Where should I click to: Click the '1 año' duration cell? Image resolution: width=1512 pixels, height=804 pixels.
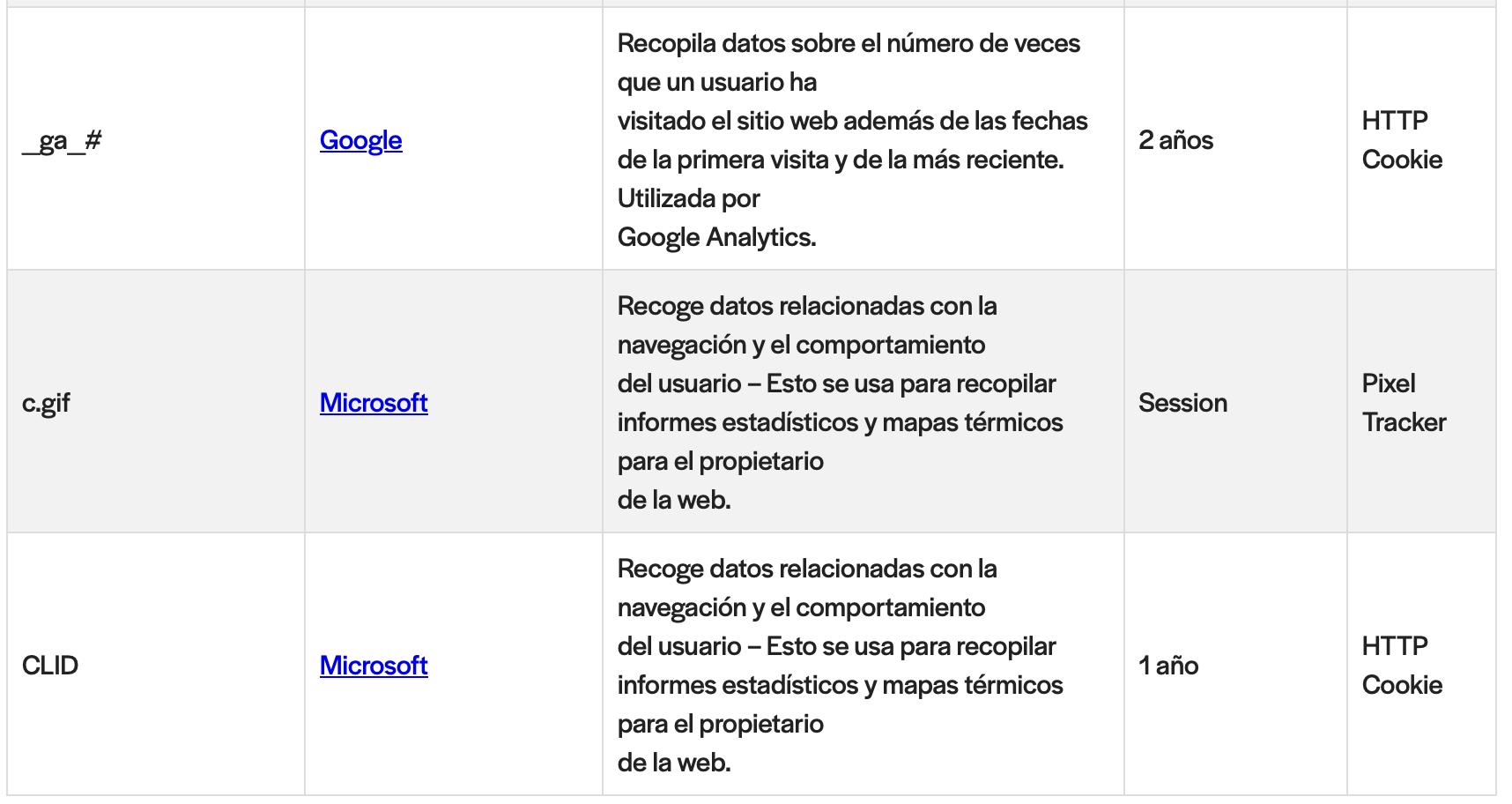pos(1168,666)
